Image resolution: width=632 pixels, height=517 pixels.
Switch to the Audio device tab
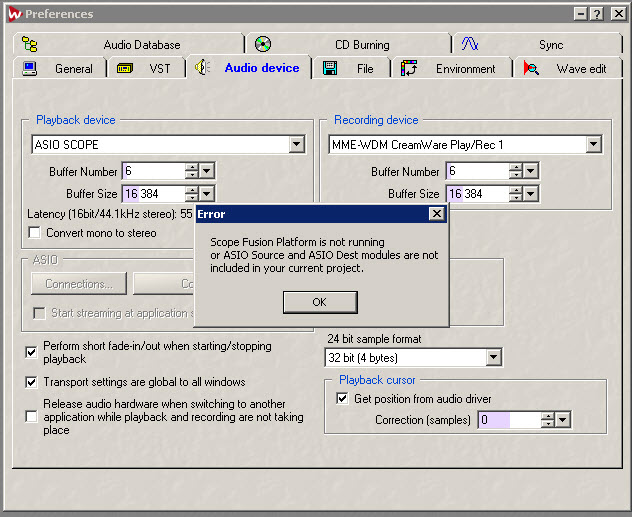[261, 68]
